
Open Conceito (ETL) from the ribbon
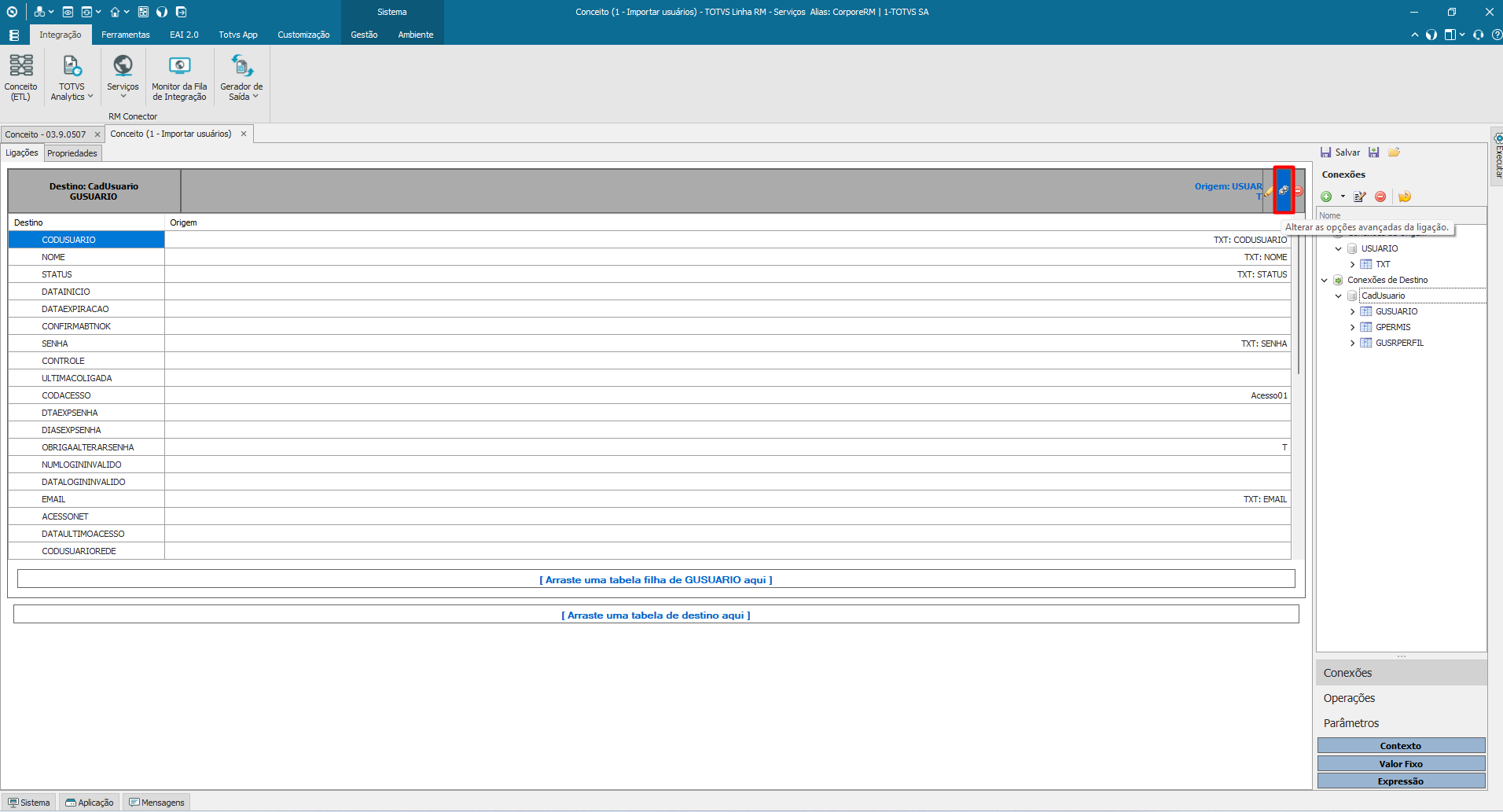click(x=20, y=77)
